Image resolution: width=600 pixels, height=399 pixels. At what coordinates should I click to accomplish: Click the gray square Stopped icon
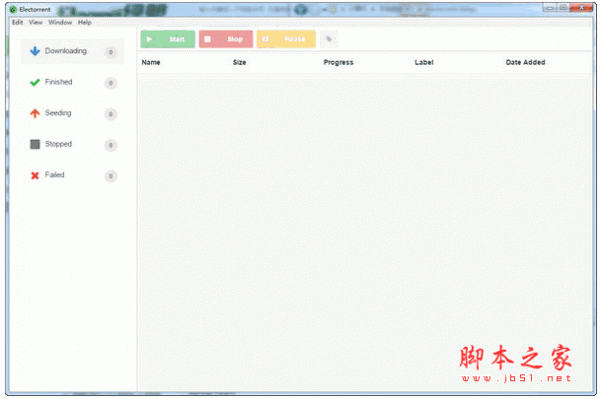click(35, 144)
